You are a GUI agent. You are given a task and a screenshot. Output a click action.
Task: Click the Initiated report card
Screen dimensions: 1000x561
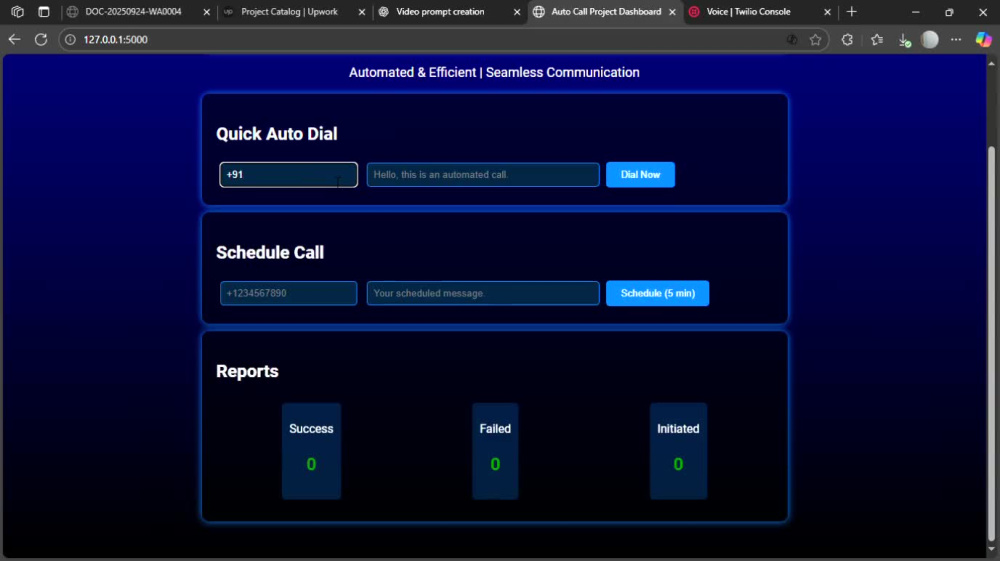(x=678, y=451)
